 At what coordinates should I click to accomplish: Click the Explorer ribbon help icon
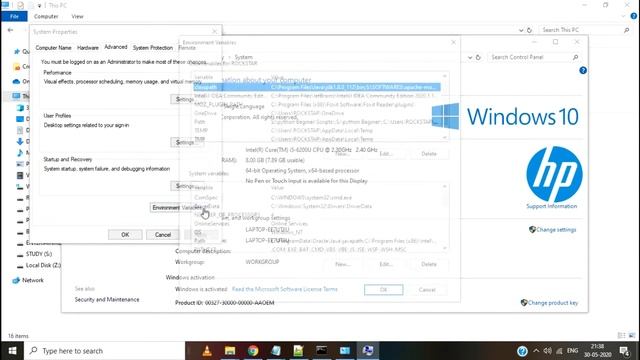click(634, 16)
